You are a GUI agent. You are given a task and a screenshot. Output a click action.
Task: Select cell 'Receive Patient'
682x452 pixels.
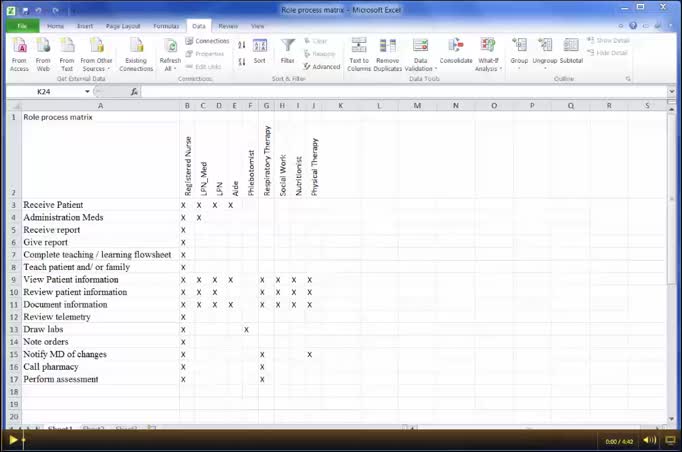point(100,205)
